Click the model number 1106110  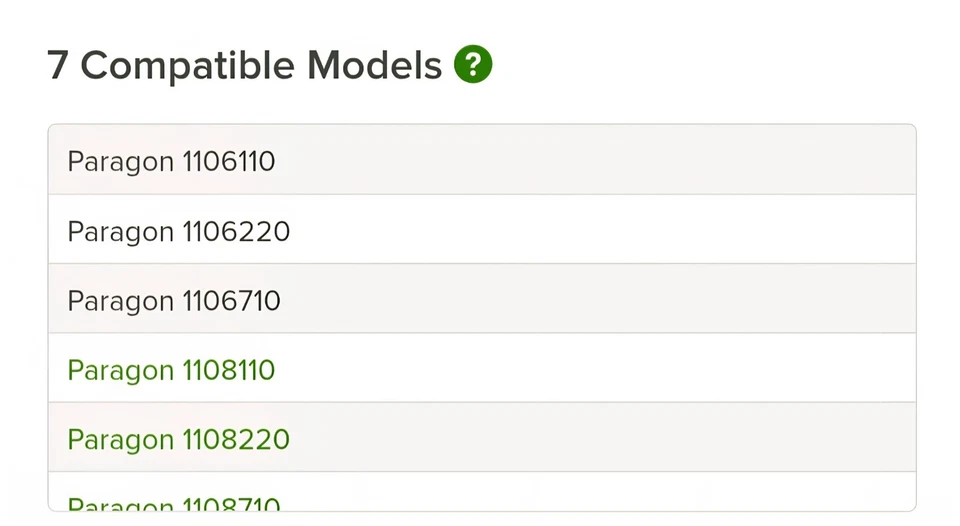tap(229, 161)
